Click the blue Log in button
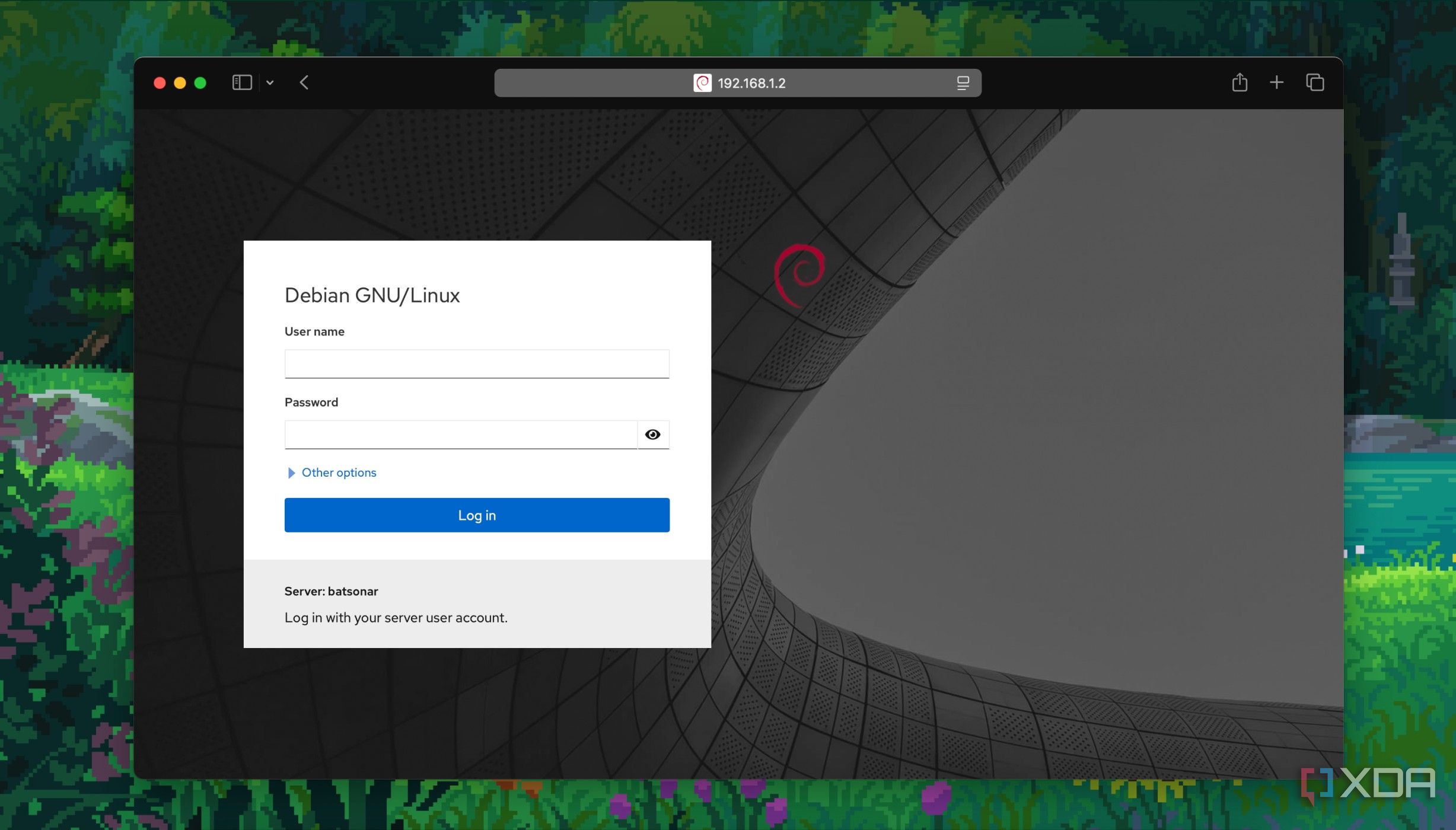Screen dimensions: 1456x830 pos(477,515)
